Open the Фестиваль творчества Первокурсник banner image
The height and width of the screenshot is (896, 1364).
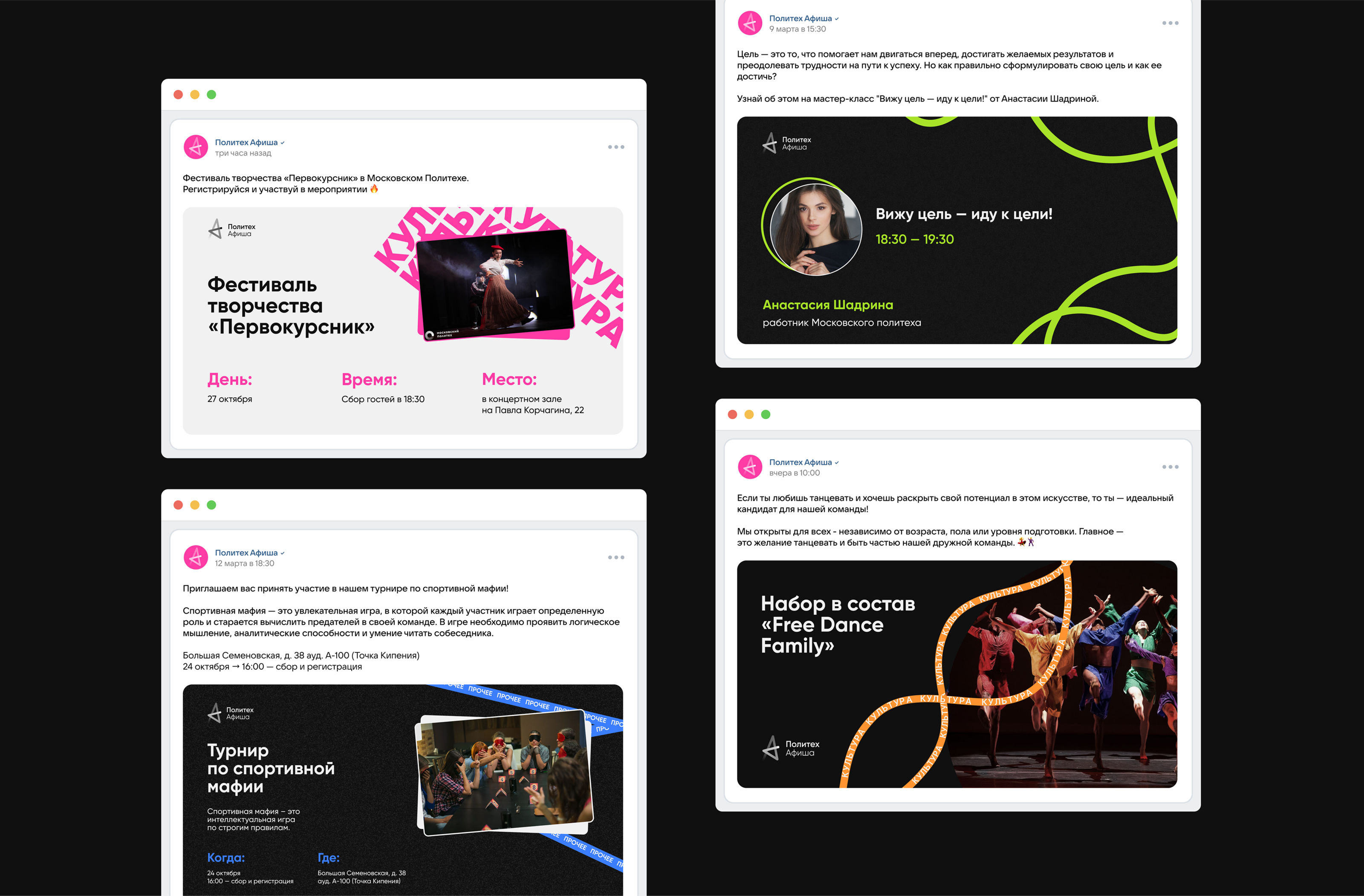[x=402, y=321]
